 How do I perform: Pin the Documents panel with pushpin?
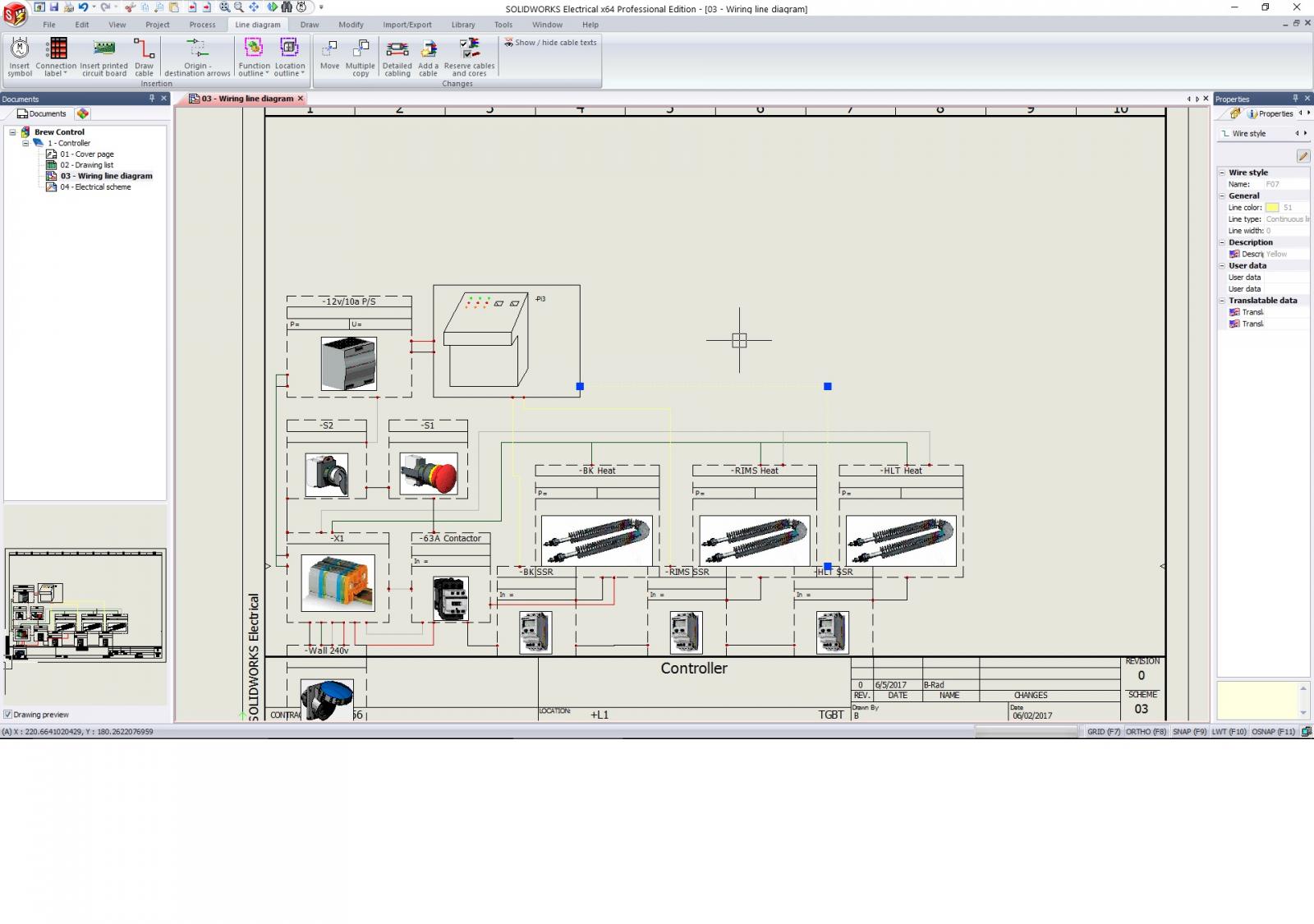tap(152, 99)
